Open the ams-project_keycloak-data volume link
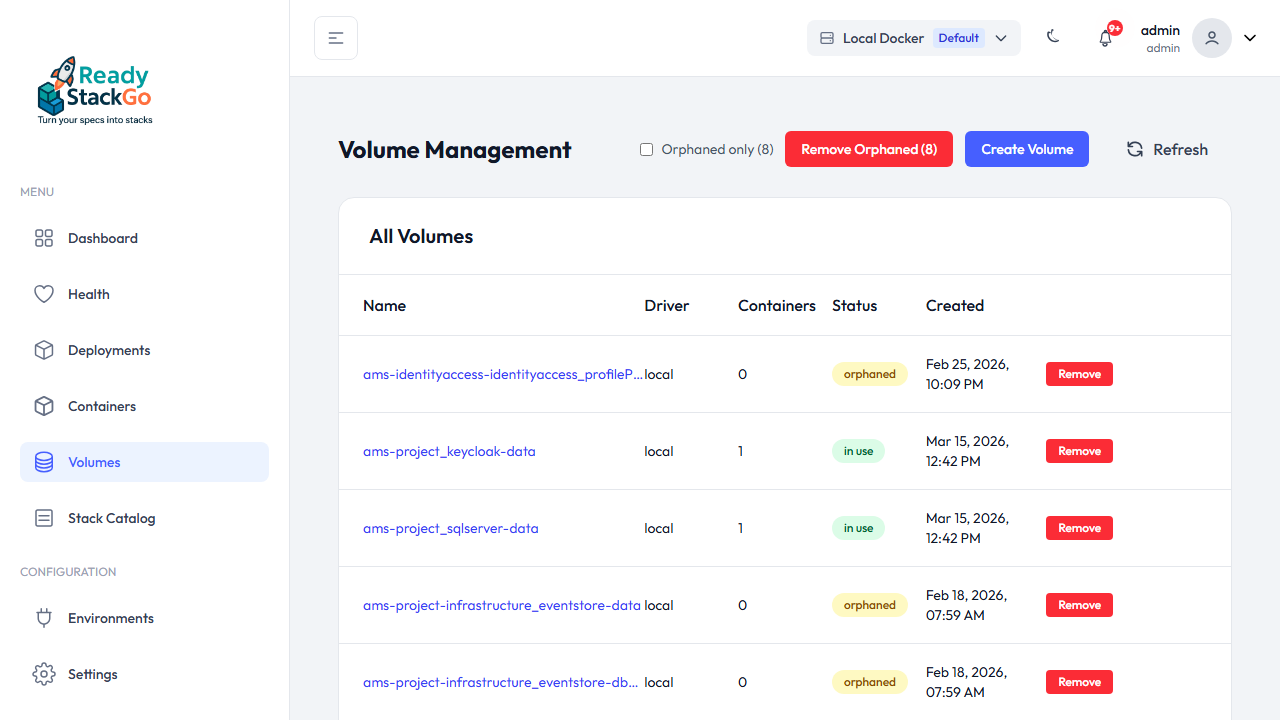 449,451
